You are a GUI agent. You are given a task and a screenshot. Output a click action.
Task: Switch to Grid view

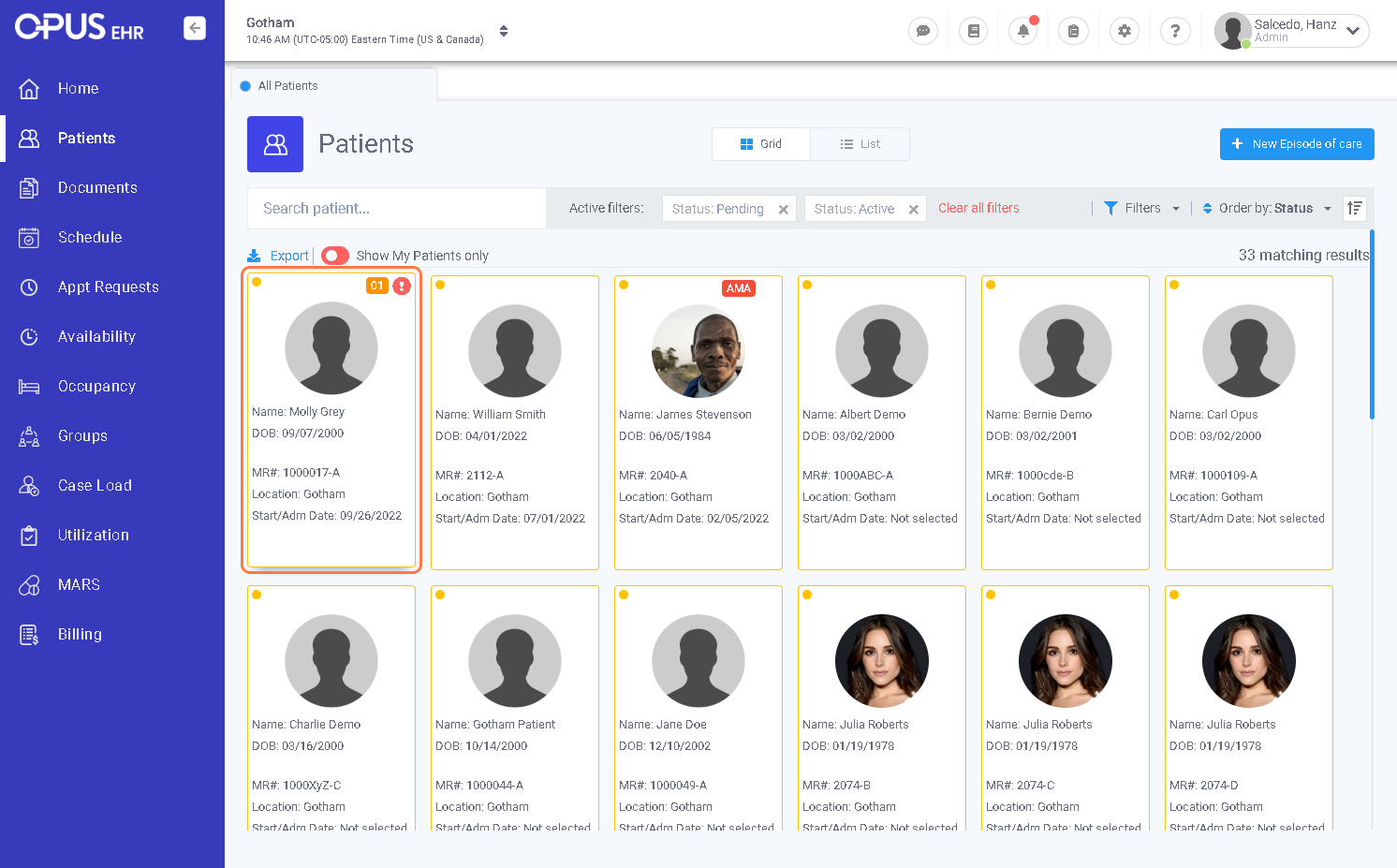pyautogui.click(x=761, y=144)
